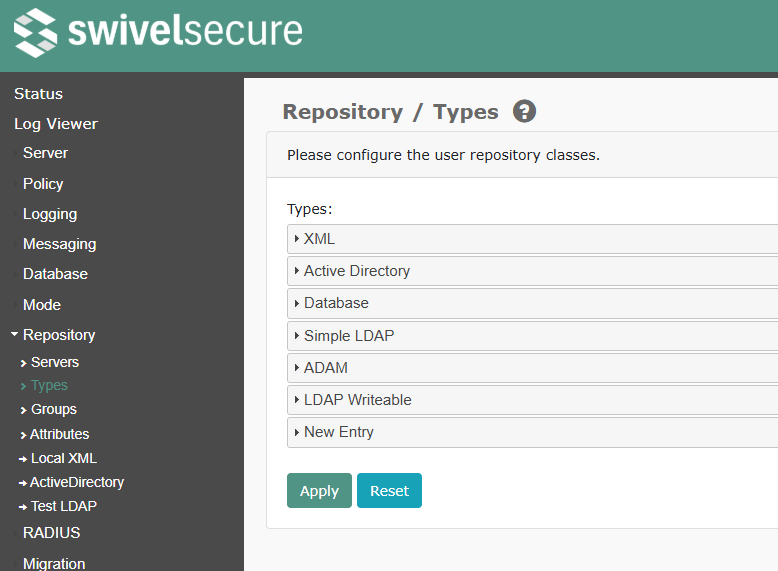Apply the repository type changes
778x571 pixels.
(319, 491)
